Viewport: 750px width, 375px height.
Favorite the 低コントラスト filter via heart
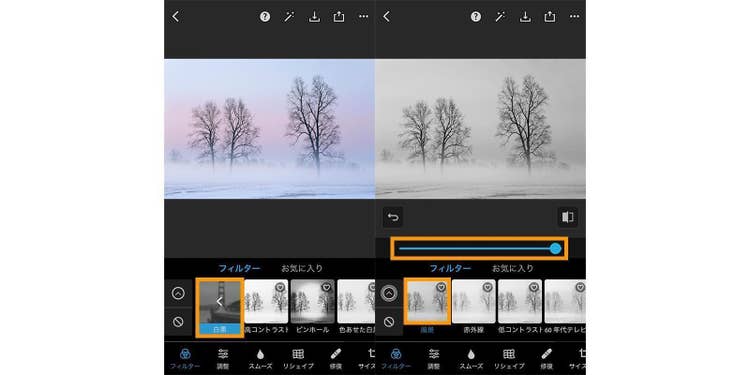click(534, 287)
